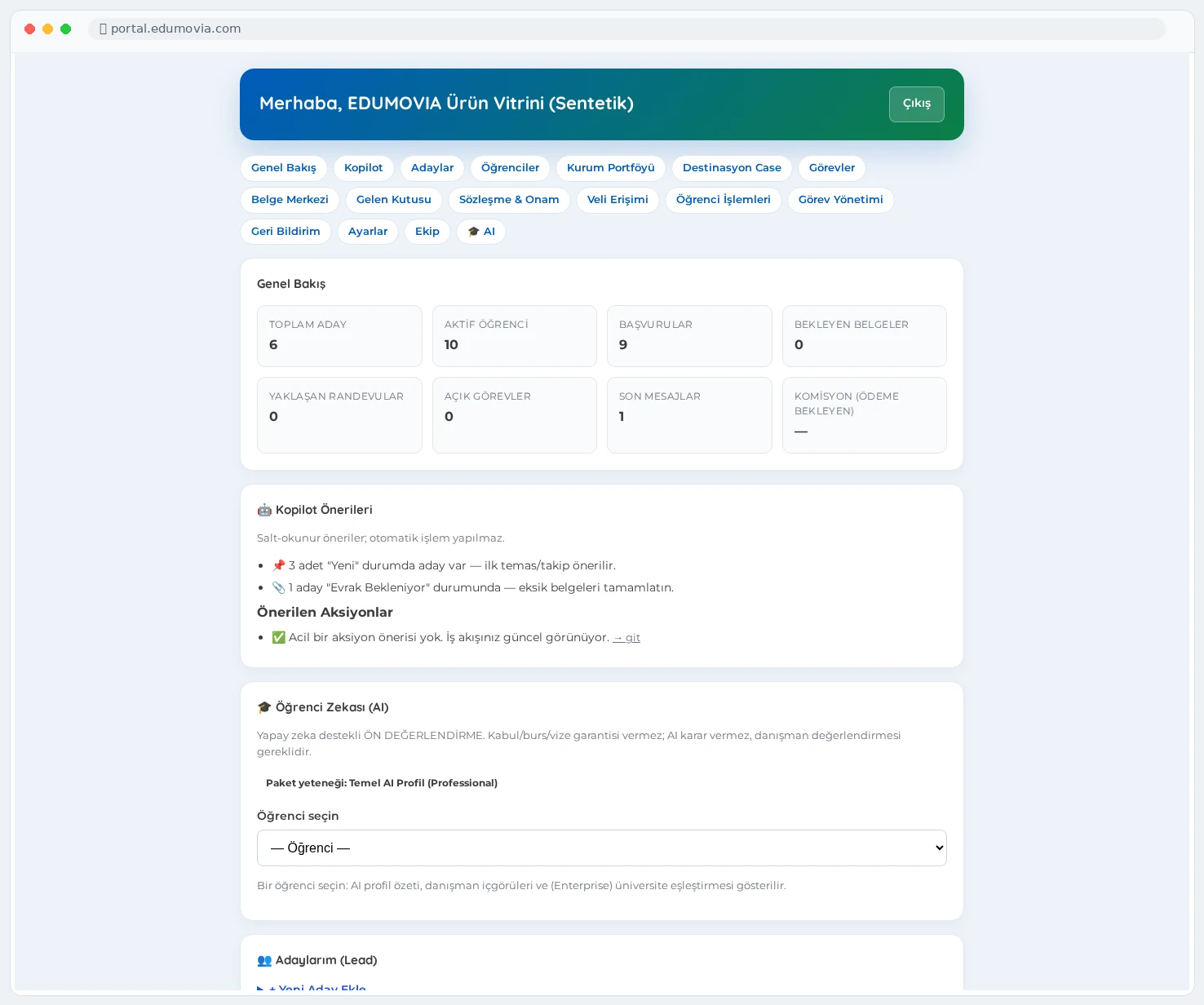Open the Öğrenci seçin dropdown
The width and height of the screenshot is (1204, 1005).
tap(601, 848)
